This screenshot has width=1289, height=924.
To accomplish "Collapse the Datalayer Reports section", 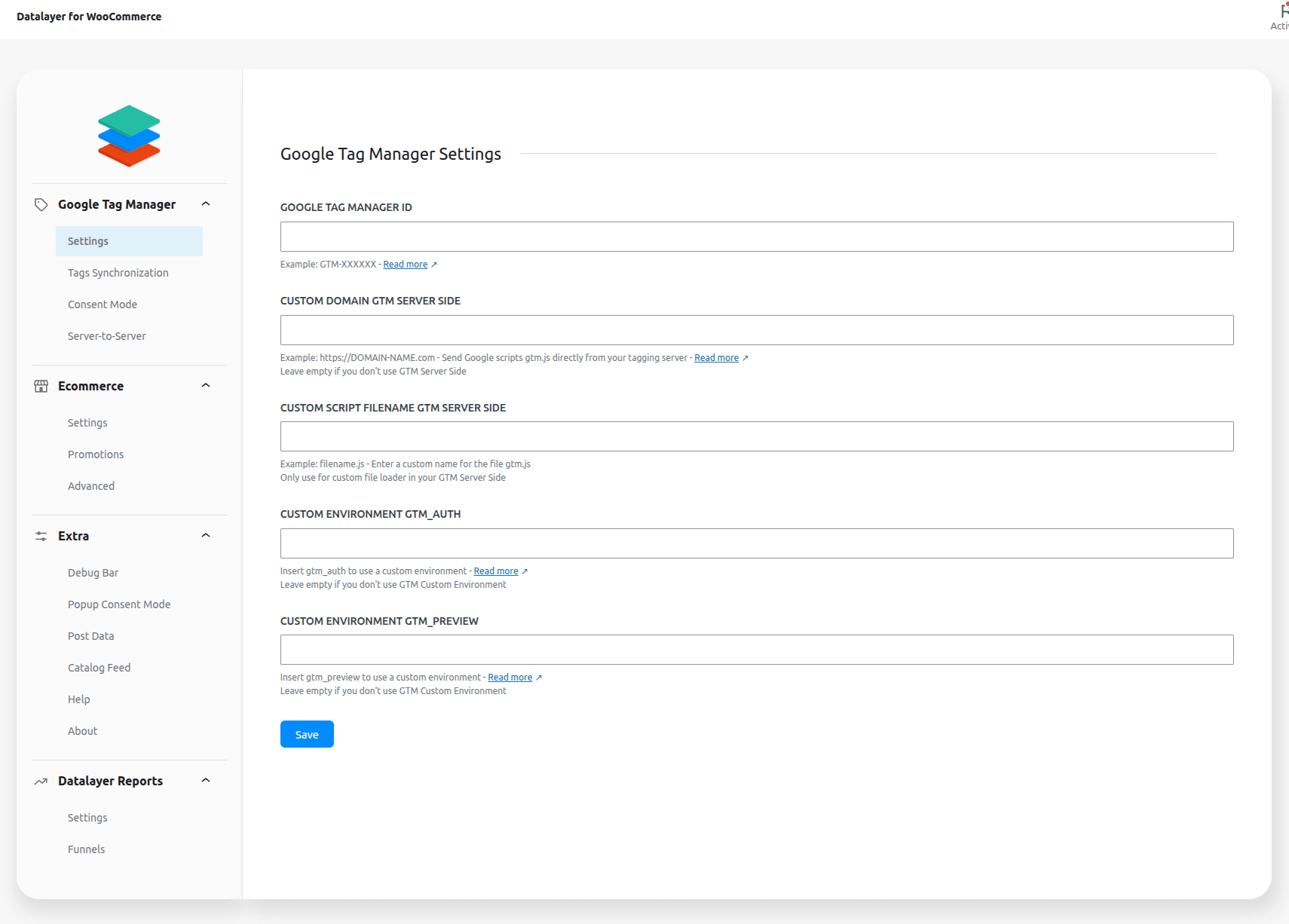I will [x=206, y=781].
